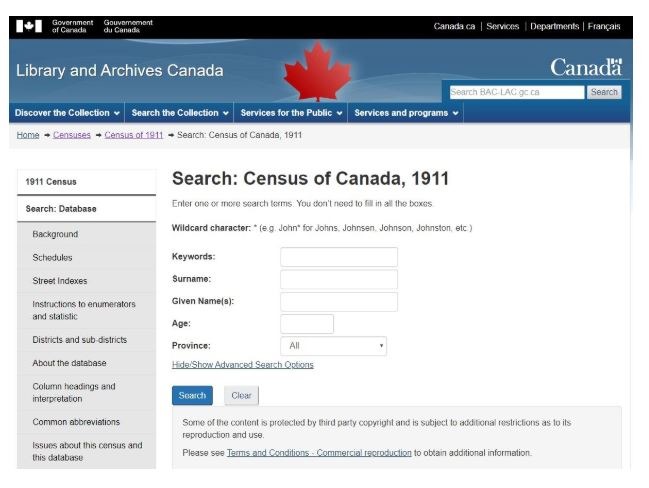
Task: Open Terms and Conditions - Commercial reproduction link
Action: pyautogui.click(x=319, y=453)
